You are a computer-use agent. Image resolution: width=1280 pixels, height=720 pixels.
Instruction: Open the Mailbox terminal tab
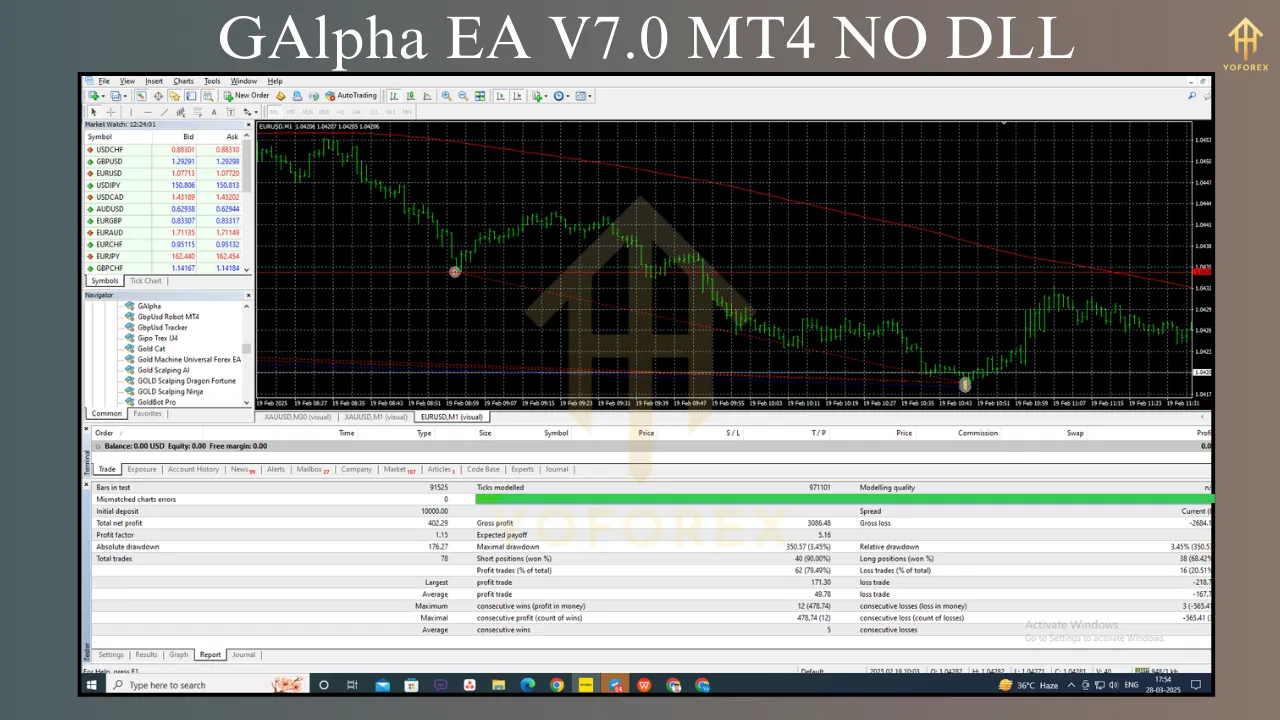[312, 469]
